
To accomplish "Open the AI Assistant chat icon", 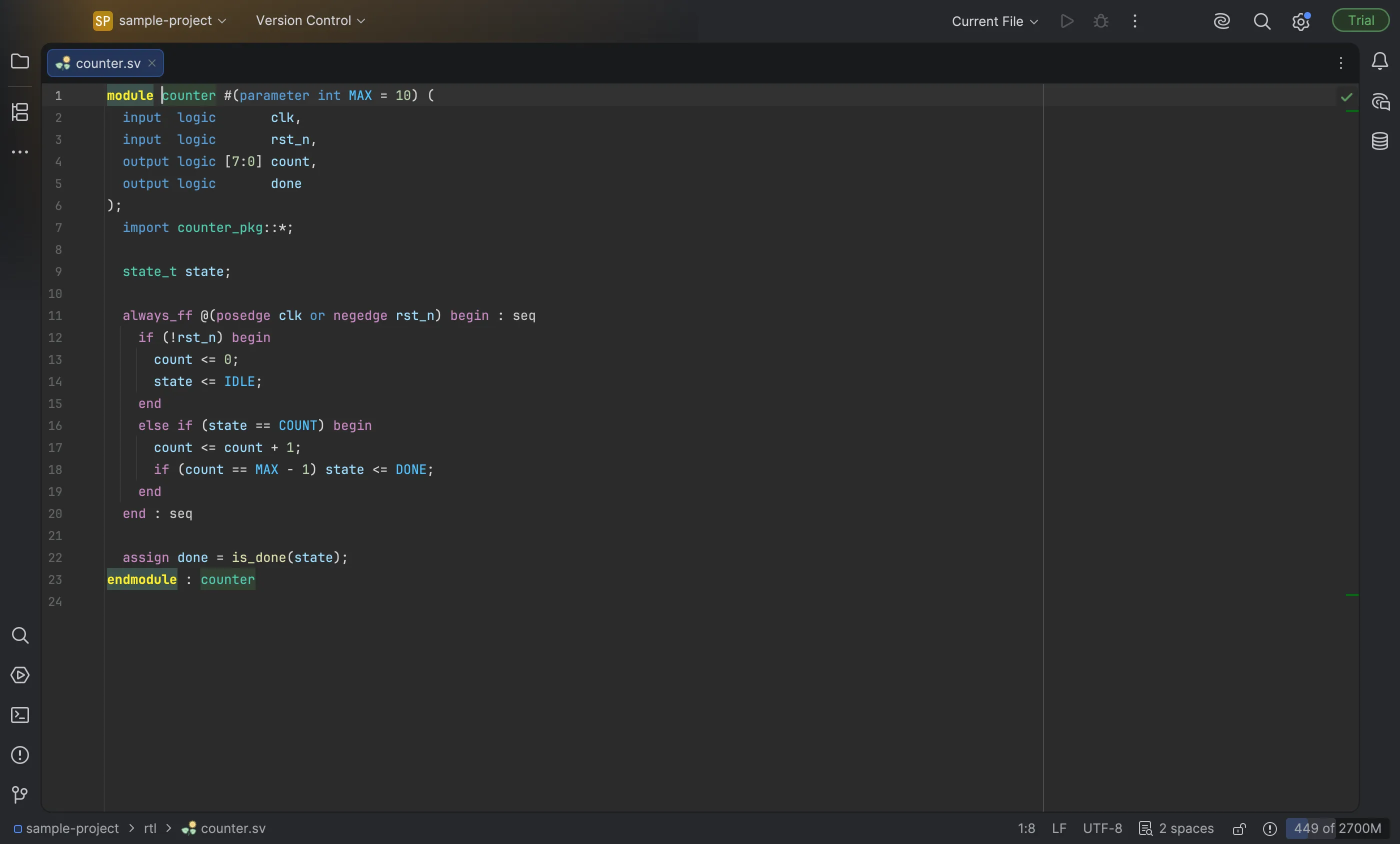I will (1379, 101).
